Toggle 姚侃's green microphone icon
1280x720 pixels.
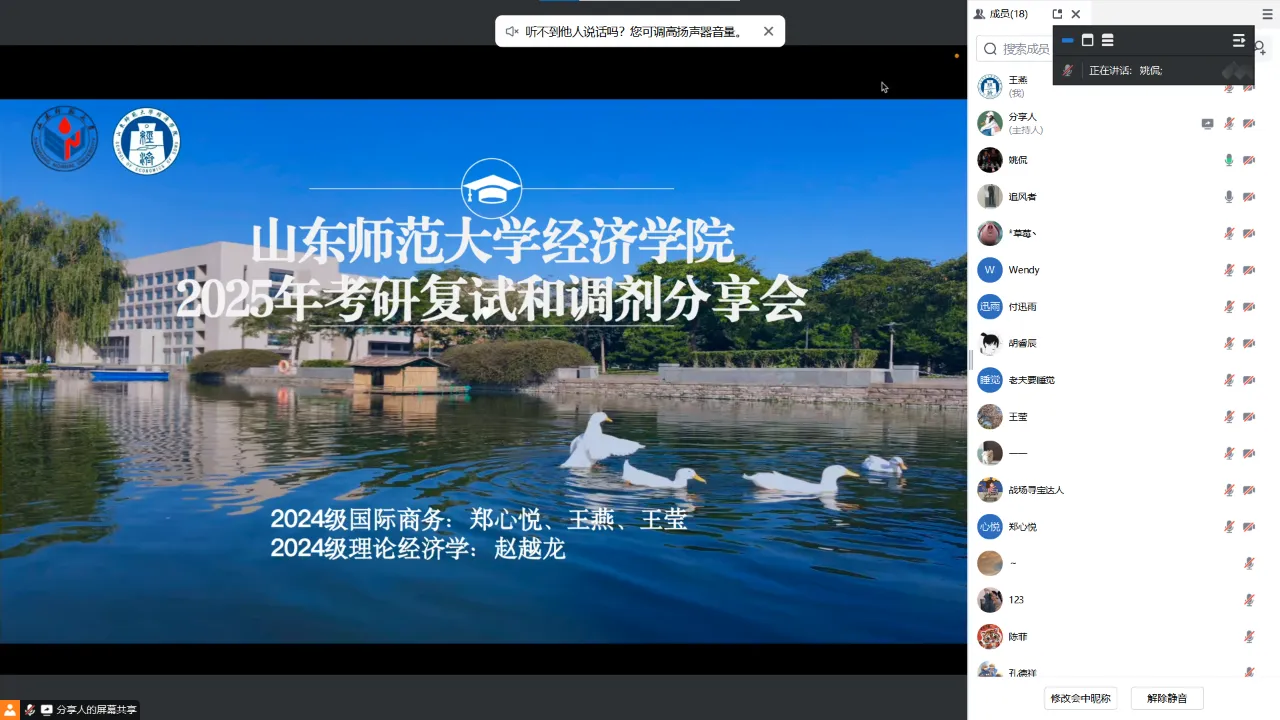(x=1229, y=160)
